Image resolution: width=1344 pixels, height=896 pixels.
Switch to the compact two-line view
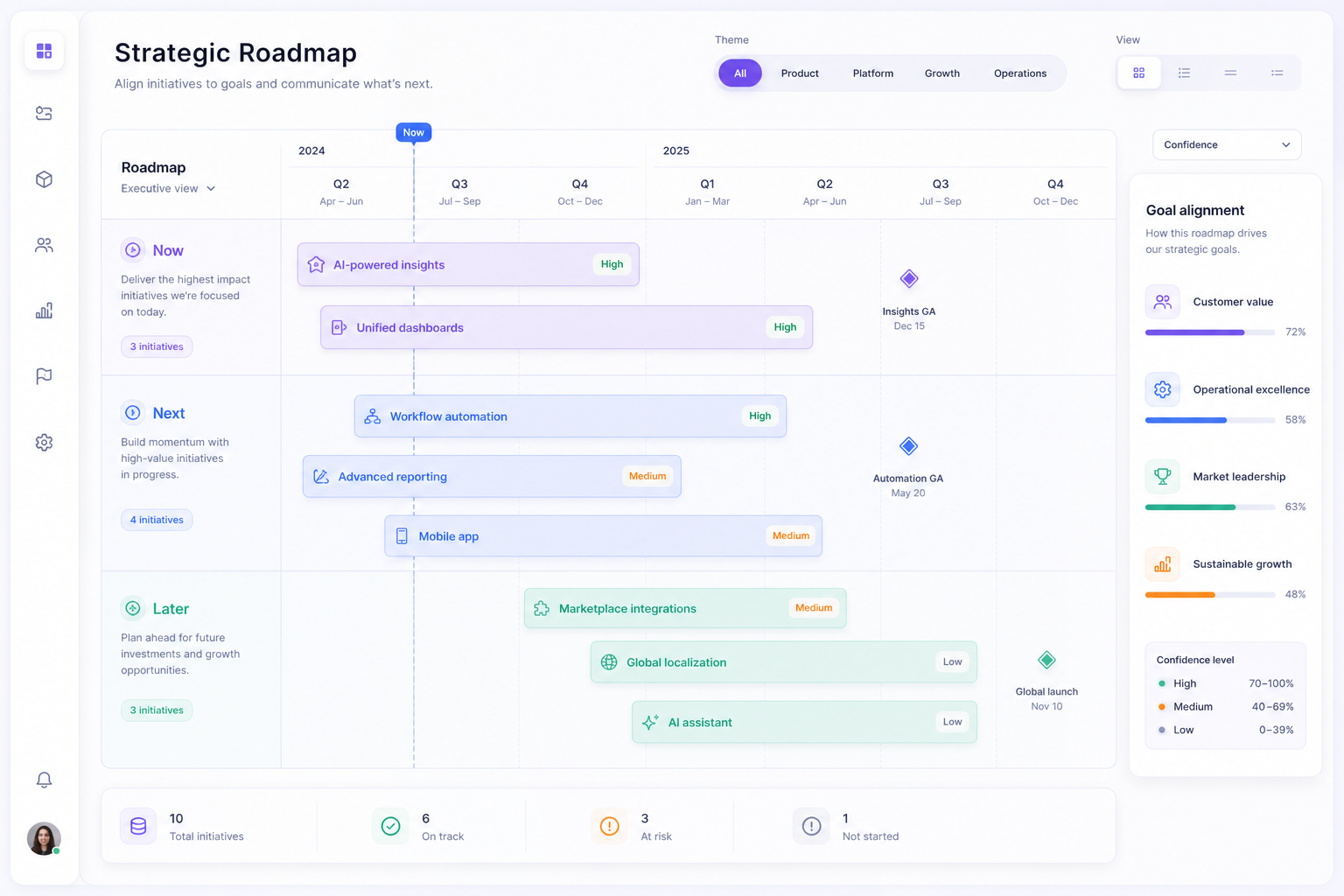click(x=1230, y=73)
